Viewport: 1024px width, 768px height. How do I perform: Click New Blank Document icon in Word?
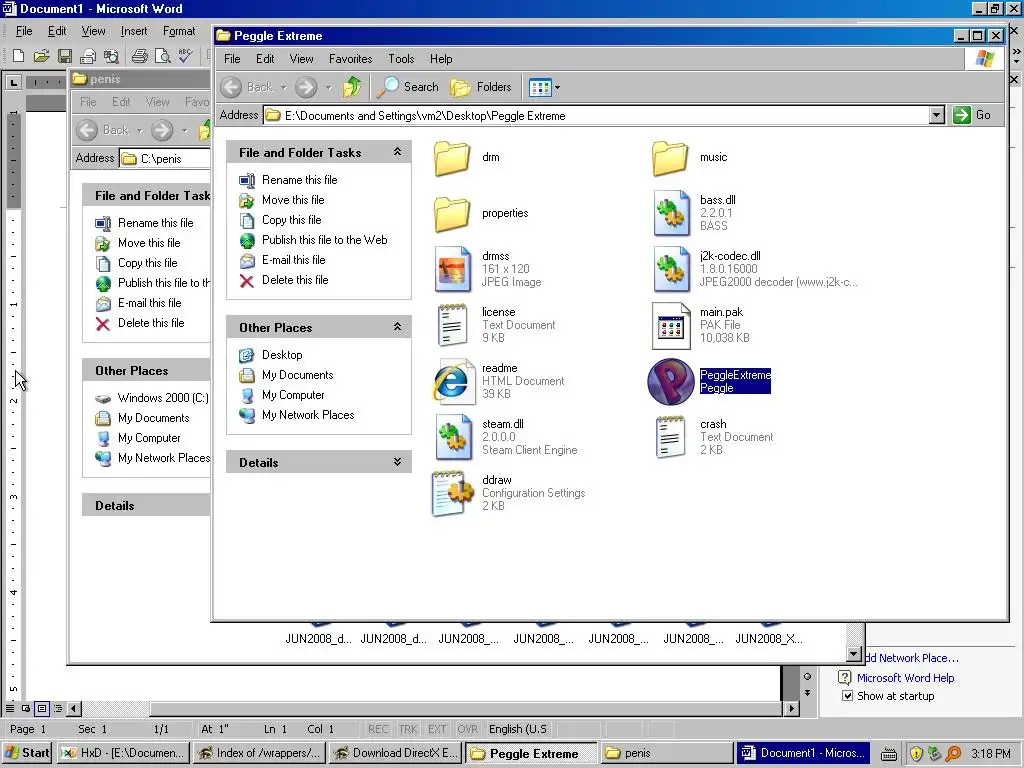[x=18, y=56]
